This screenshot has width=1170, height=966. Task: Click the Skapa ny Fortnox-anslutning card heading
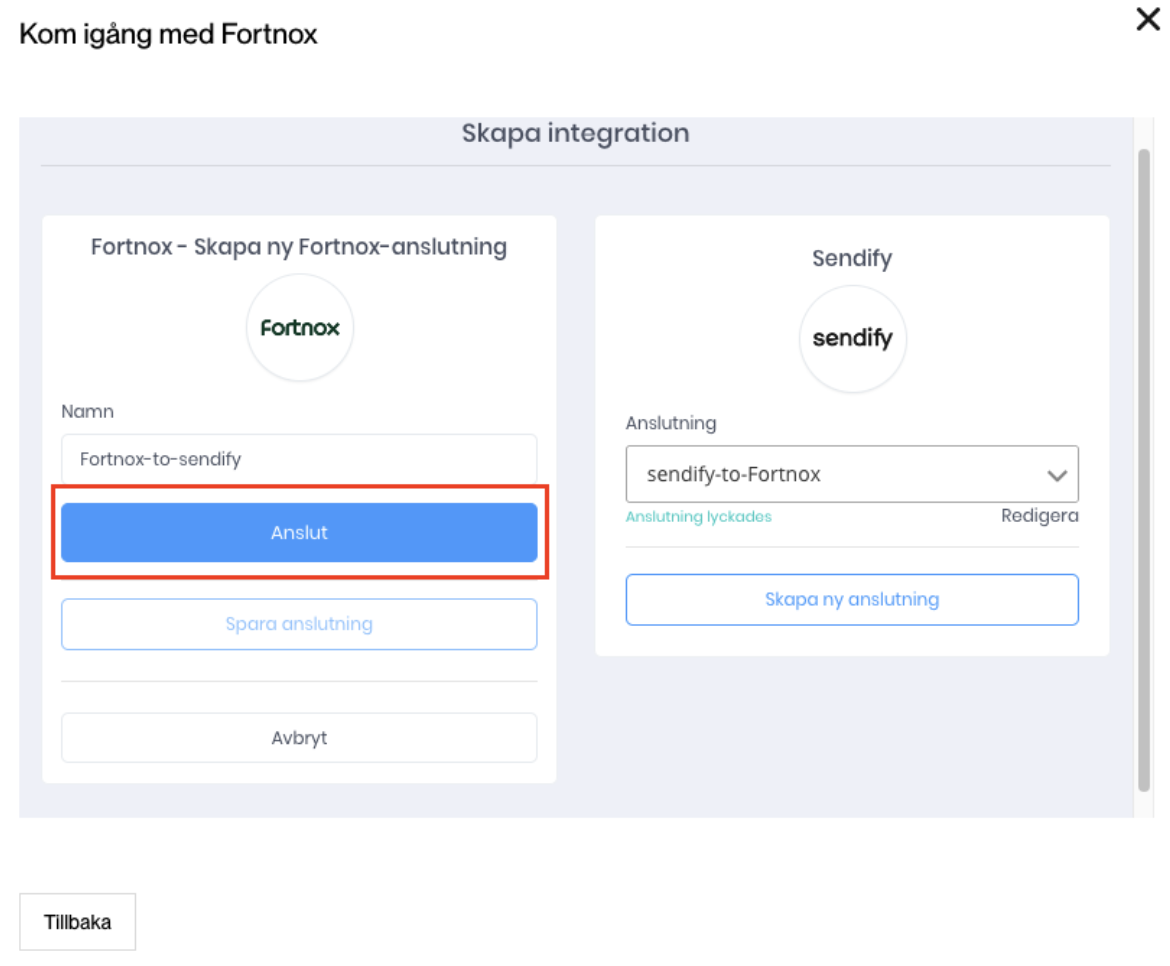pos(299,247)
